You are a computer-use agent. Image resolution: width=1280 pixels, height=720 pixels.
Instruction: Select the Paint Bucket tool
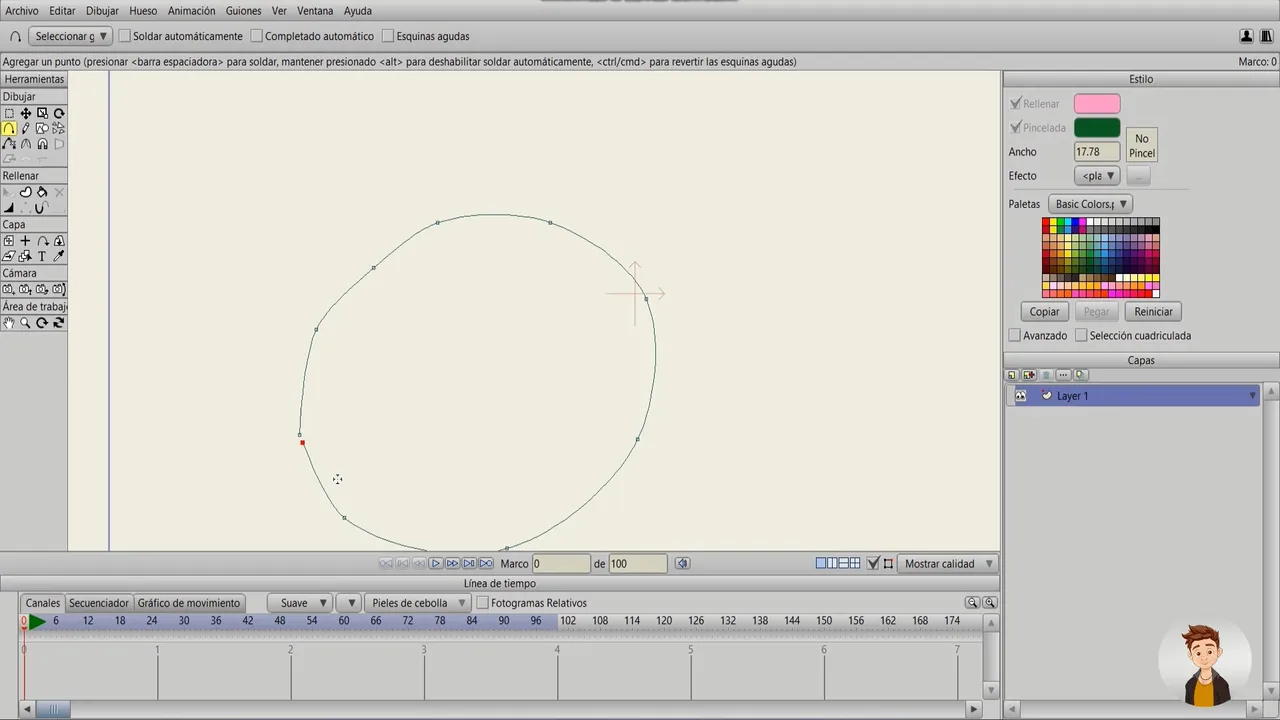pyautogui.click(x=42, y=192)
